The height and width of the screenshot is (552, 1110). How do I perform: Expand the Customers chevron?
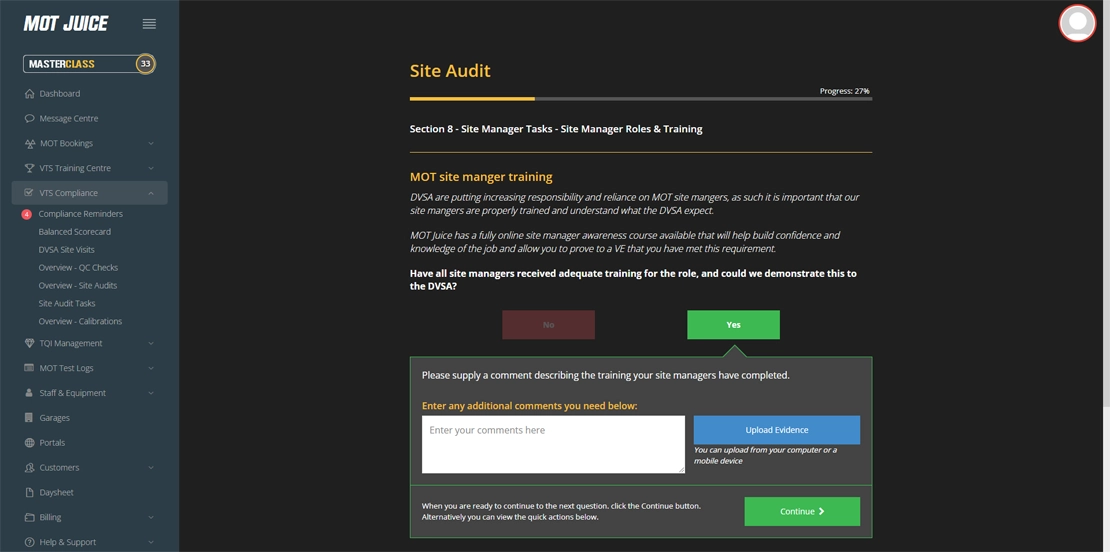pos(151,468)
